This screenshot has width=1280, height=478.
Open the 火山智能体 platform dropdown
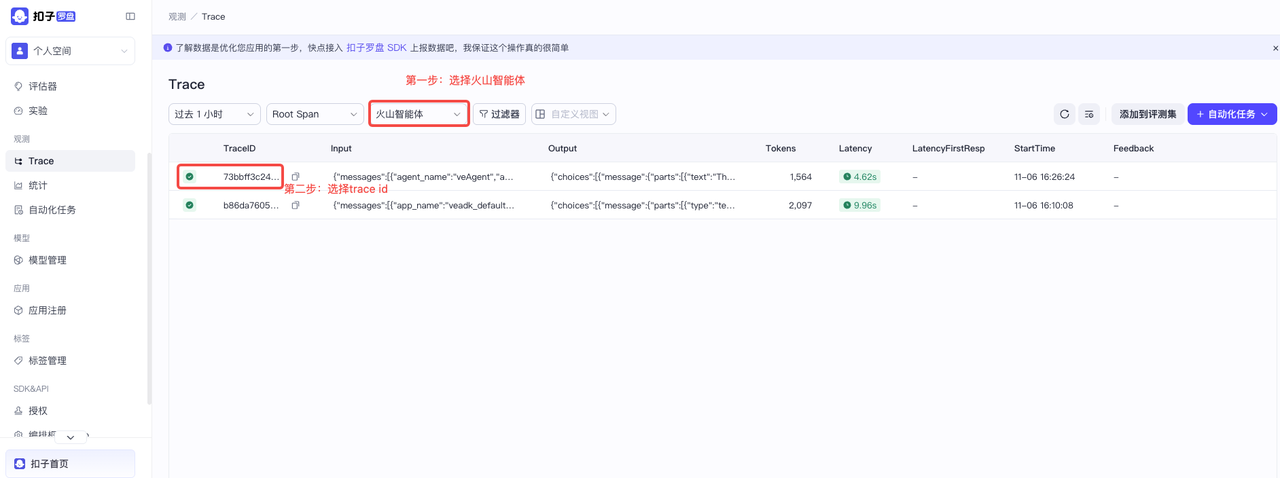pyautogui.click(x=418, y=114)
